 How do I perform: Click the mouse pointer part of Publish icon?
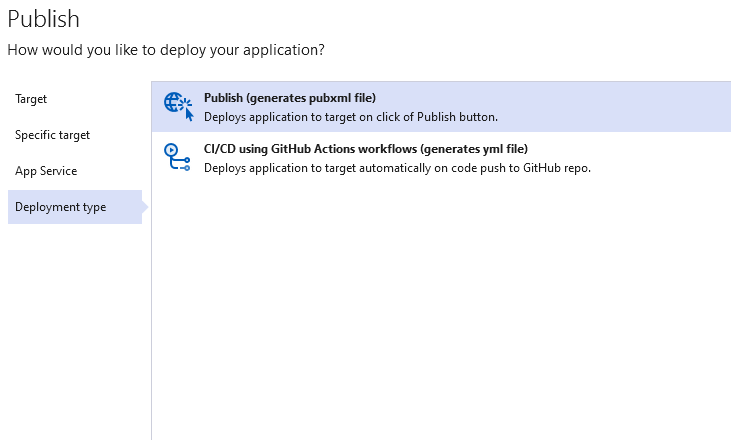pyautogui.click(x=189, y=115)
